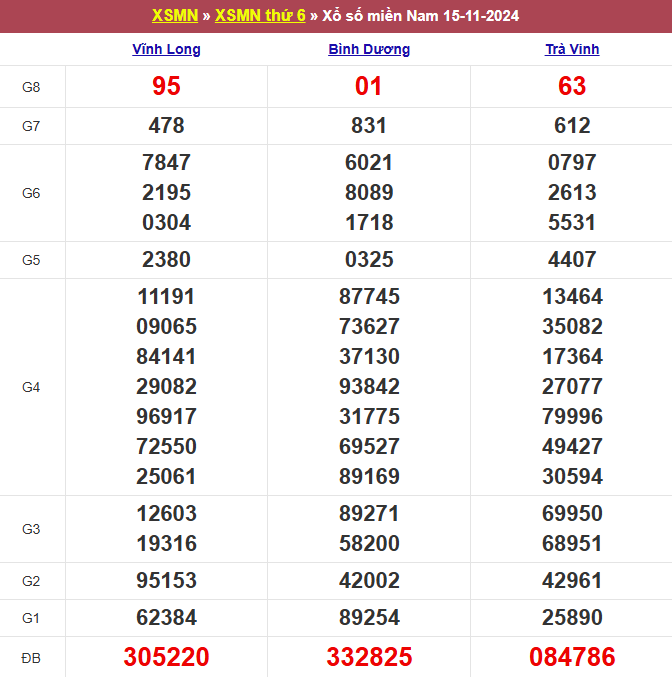Open the XSMN breadcrumb link
This screenshot has width=672, height=677.
pyautogui.click(x=175, y=16)
